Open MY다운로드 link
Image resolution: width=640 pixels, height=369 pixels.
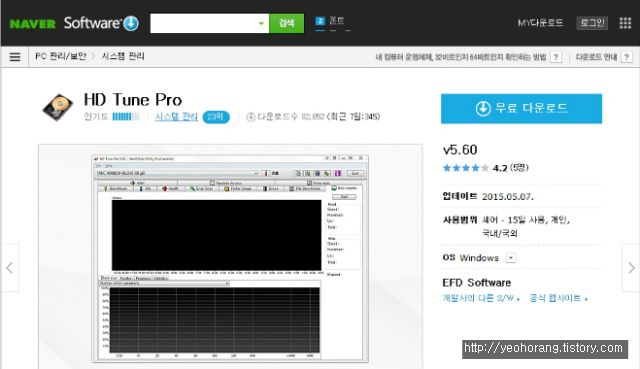540,23
